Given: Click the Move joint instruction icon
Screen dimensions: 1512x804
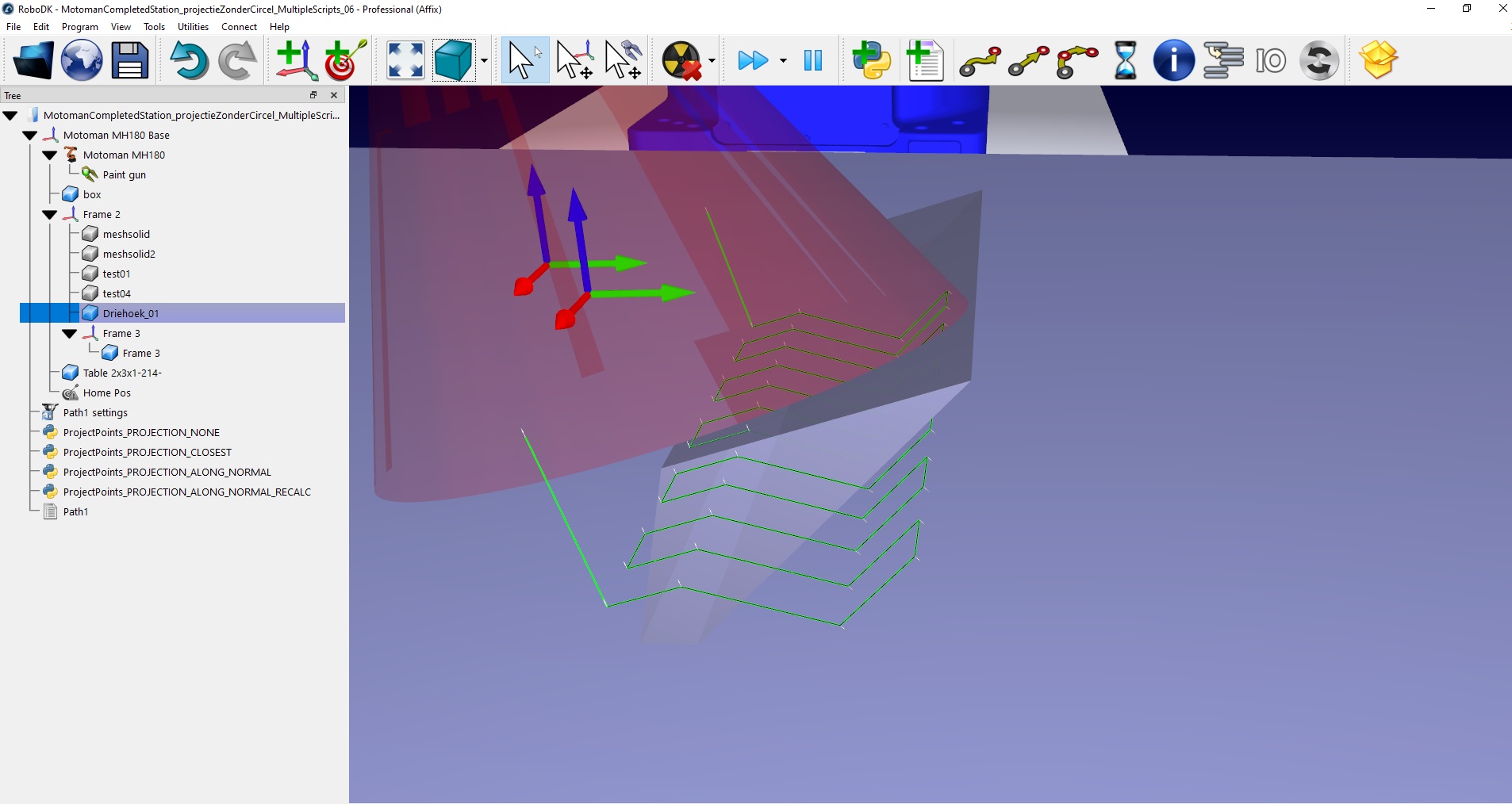Looking at the screenshot, I should [x=980, y=60].
